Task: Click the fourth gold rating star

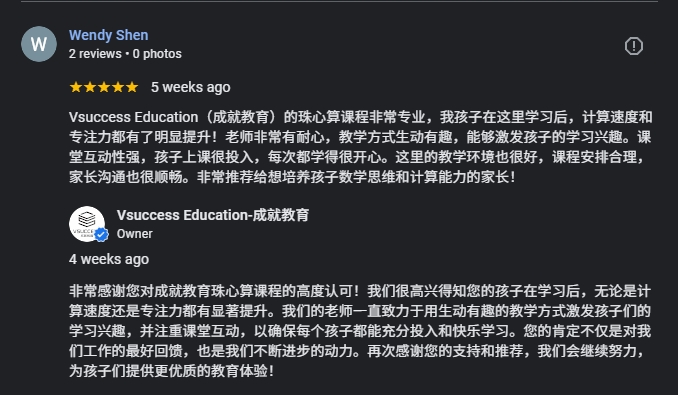Action: pyautogui.click(x=118, y=87)
